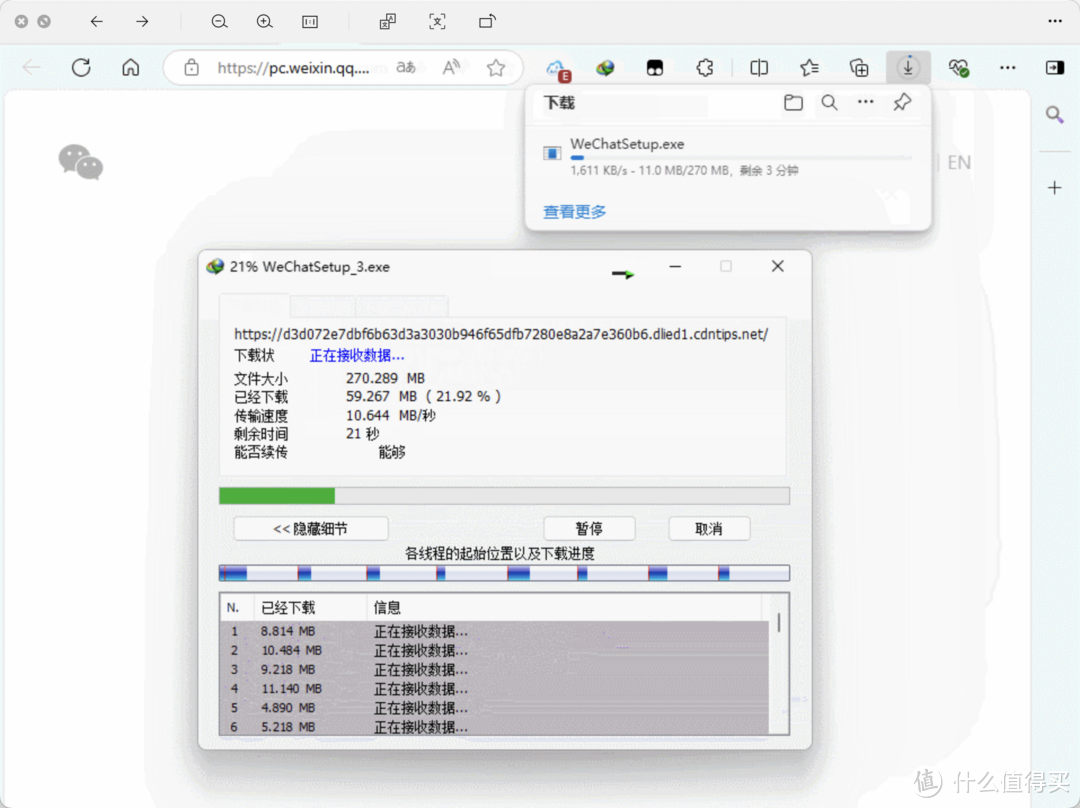Click the EN language switch on page

coord(959,163)
